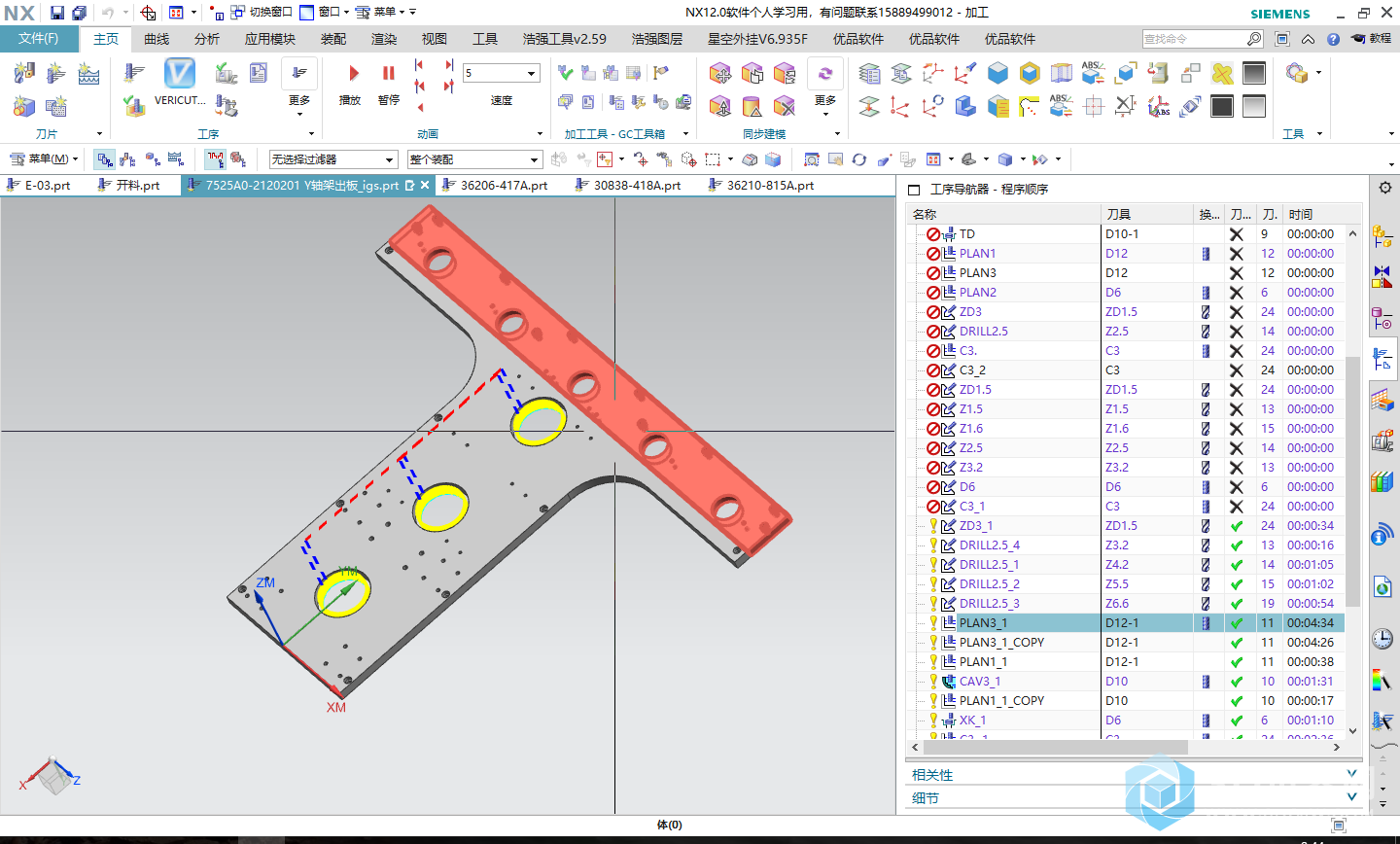Image resolution: width=1400 pixels, height=844 pixels.
Task: Switch to the 曲线 ribbon tab
Action: (157, 39)
